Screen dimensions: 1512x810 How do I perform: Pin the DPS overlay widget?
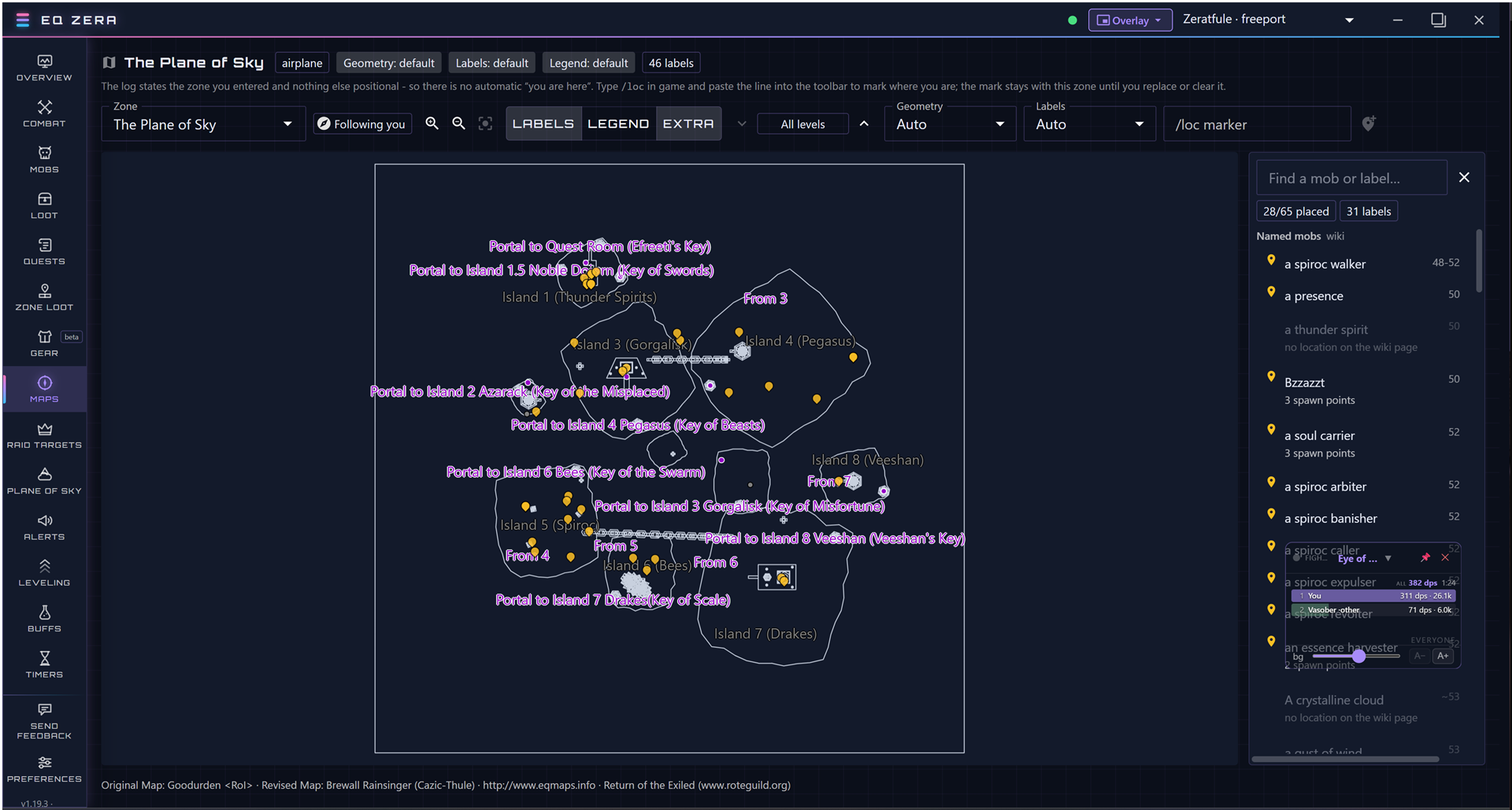[x=1425, y=557]
